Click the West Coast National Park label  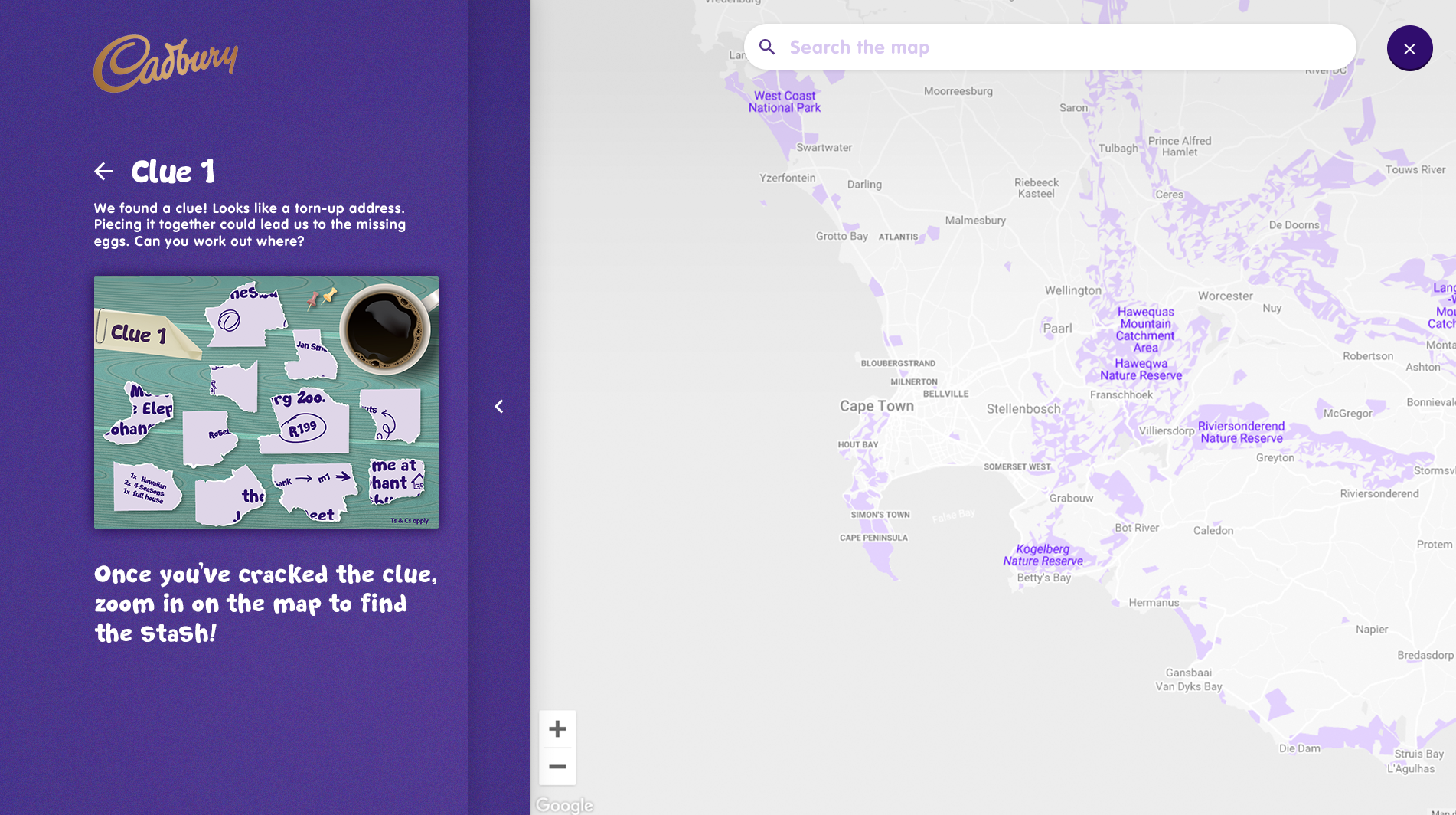point(785,102)
